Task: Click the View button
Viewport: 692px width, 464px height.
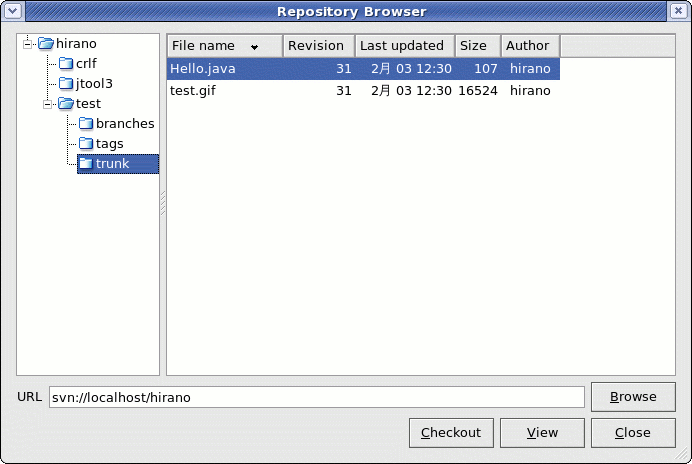Action: [542, 433]
